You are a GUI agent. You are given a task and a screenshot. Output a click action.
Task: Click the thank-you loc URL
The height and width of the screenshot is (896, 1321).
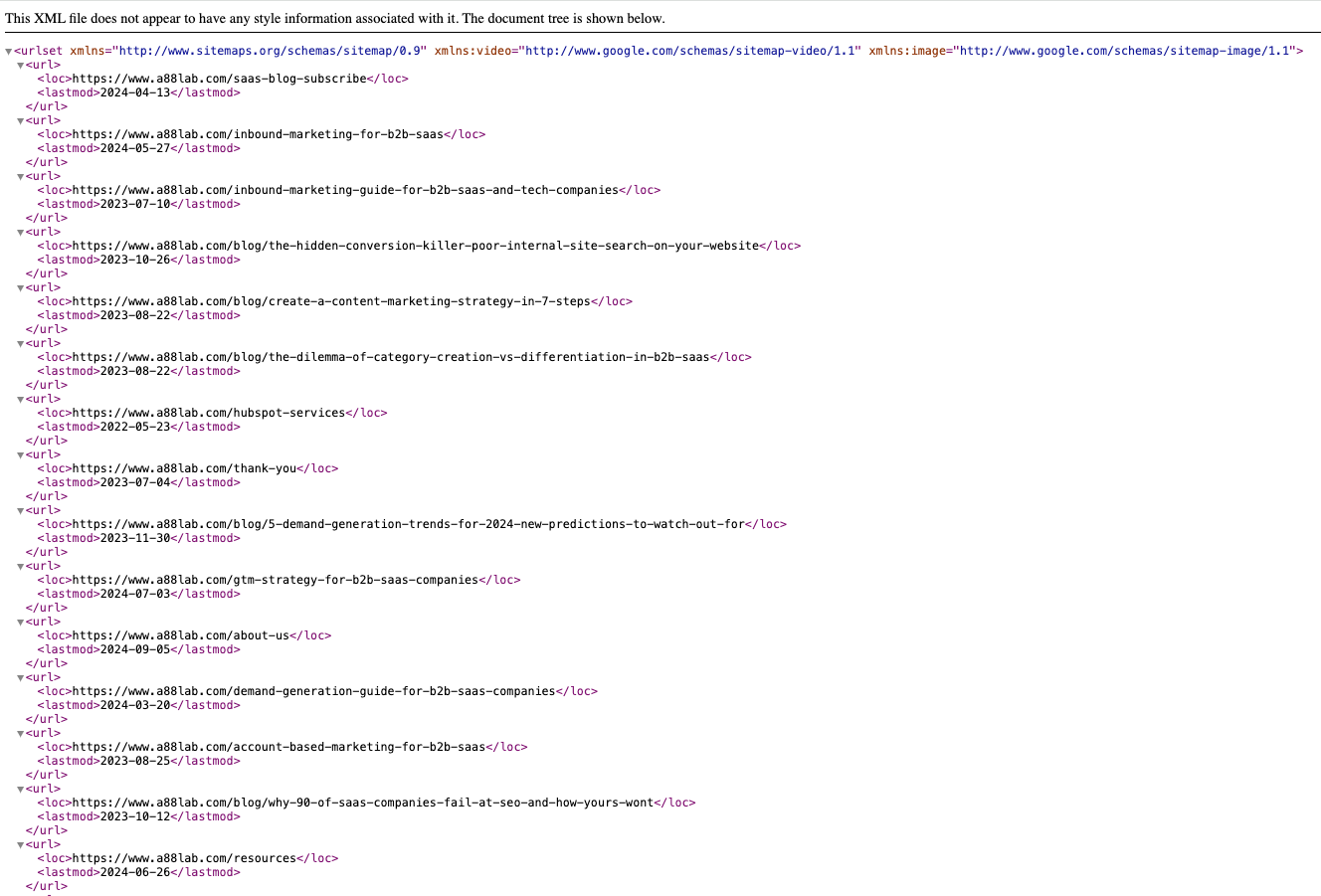[184, 468]
